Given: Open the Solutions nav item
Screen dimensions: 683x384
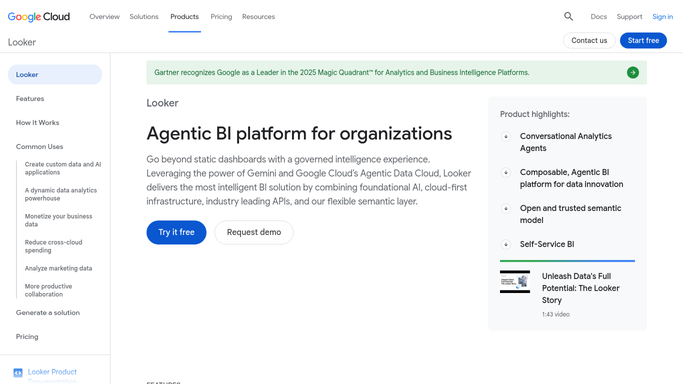Looking at the screenshot, I should (x=144, y=17).
